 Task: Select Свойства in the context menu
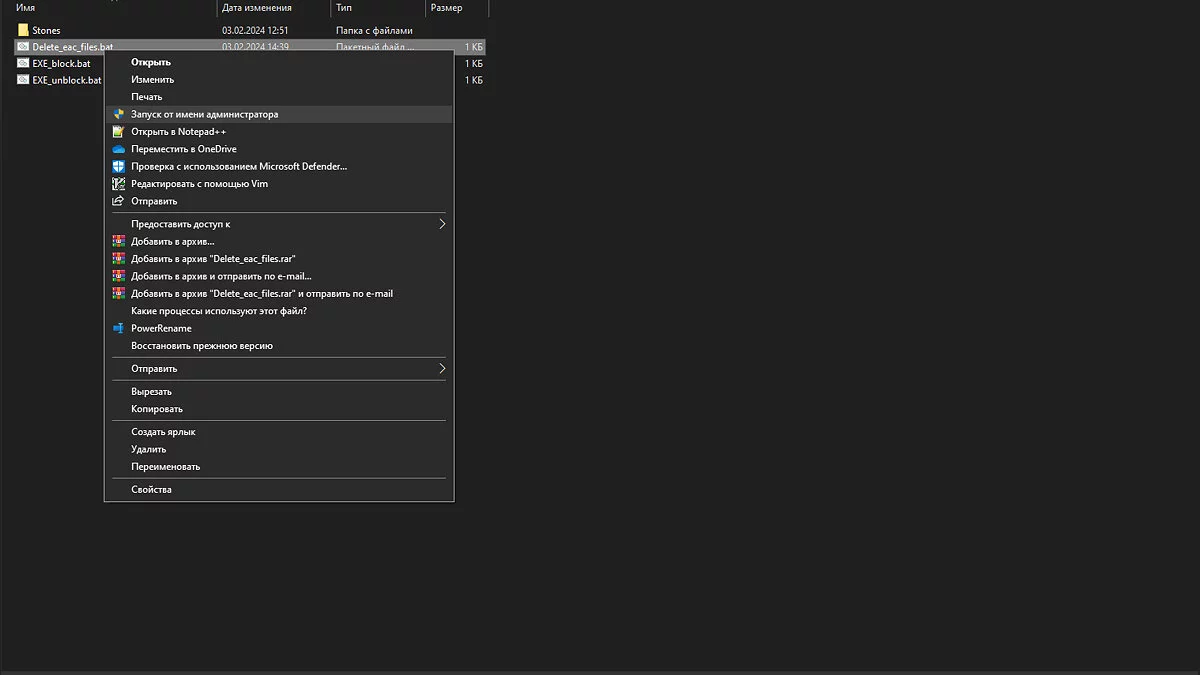click(x=151, y=489)
